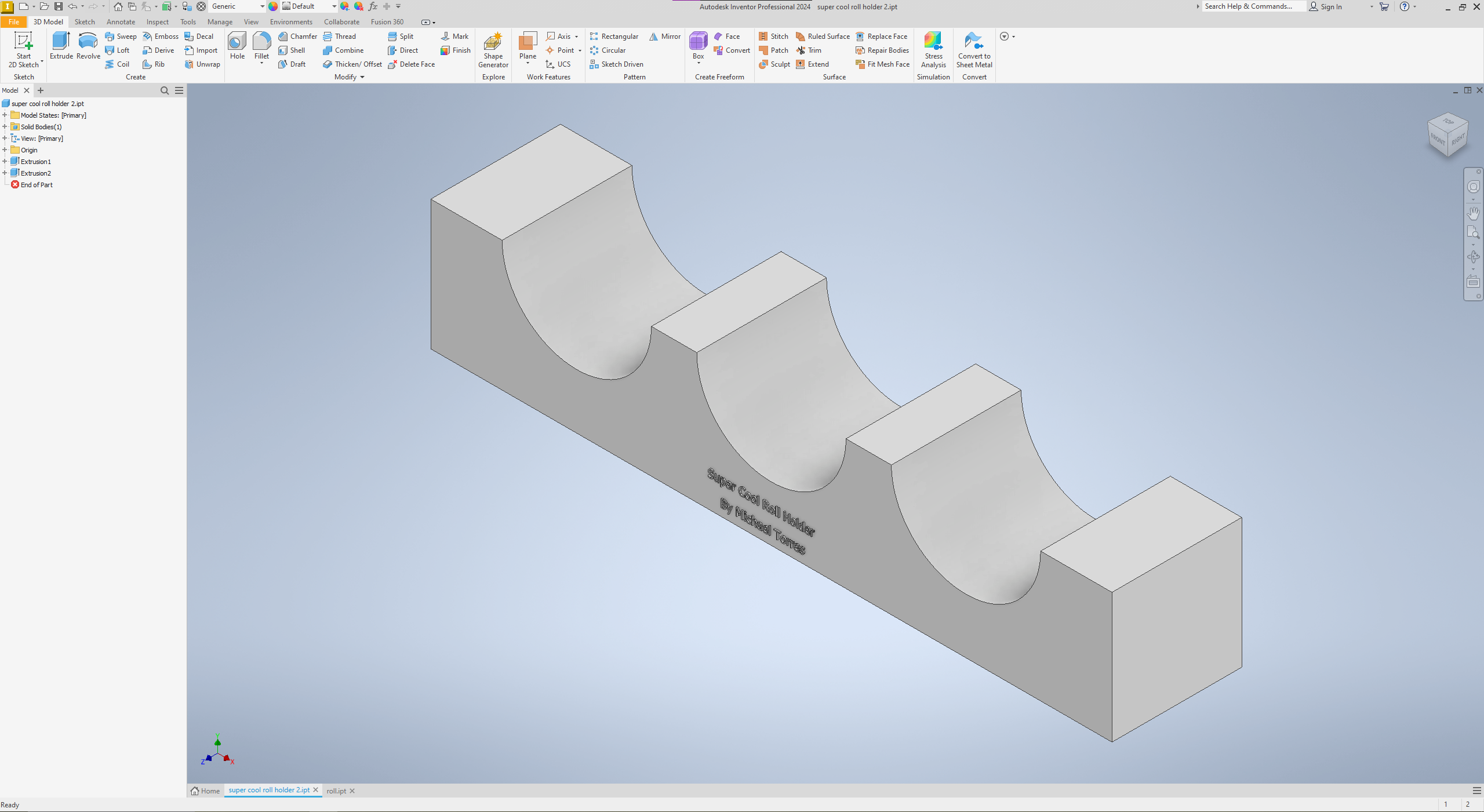The width and height of the screenshot is (1484, 812).
Task: Select the UCS work feature
Action: (558, 64)
